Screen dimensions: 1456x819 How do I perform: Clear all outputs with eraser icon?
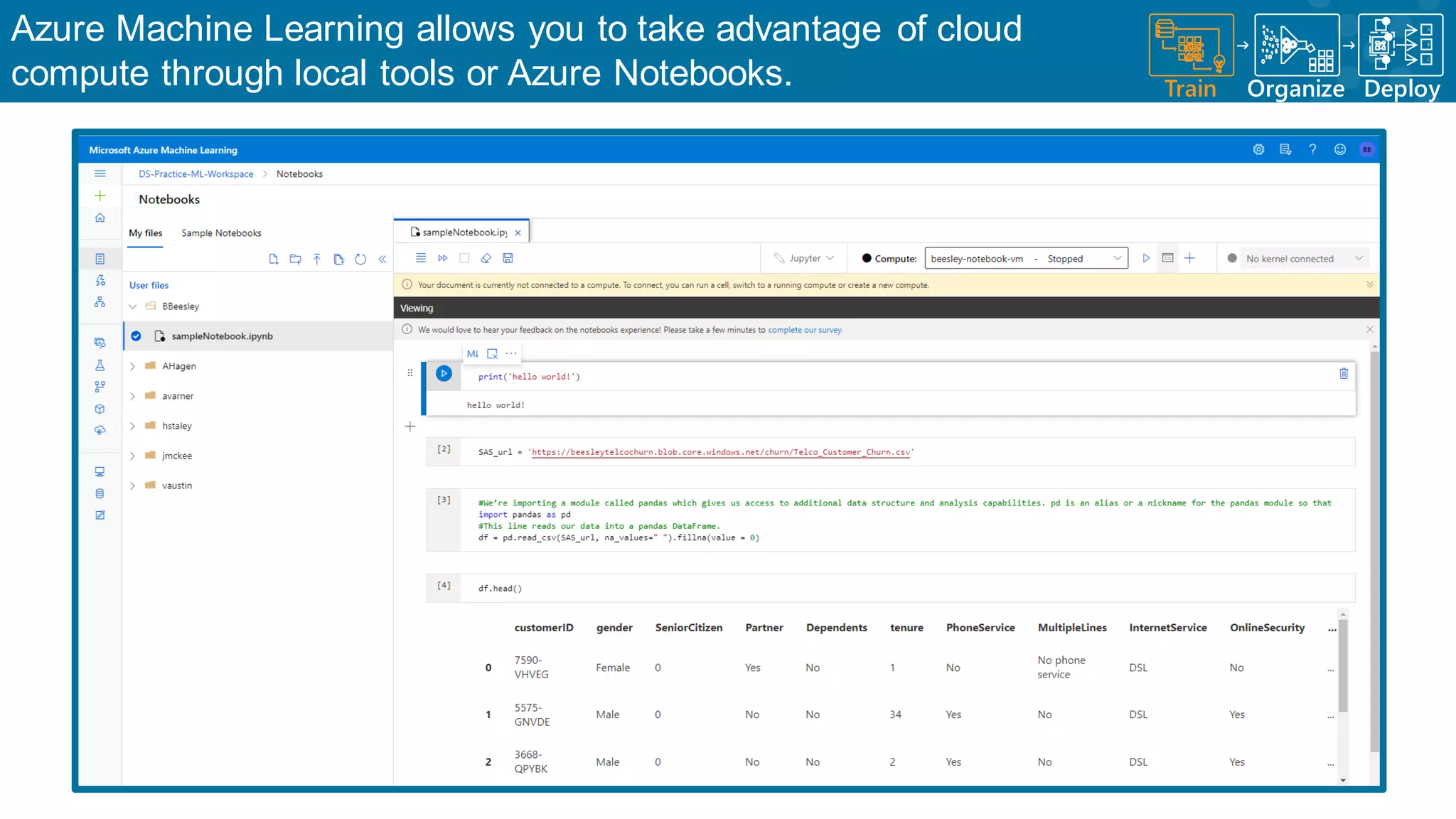[486, 258]
